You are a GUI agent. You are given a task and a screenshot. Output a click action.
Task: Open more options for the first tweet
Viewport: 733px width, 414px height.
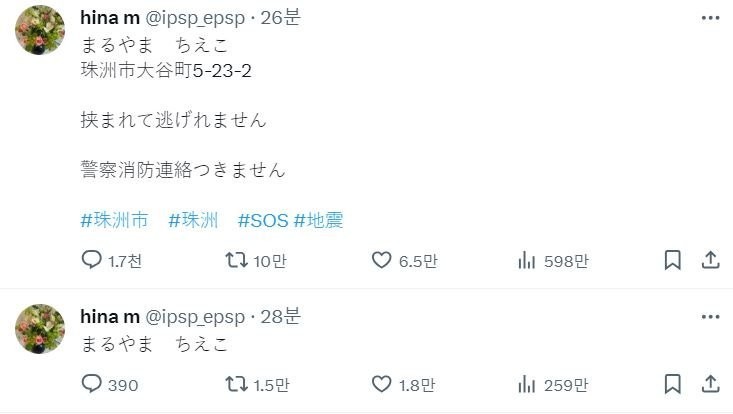pyautogui.click(x=710, y=17)
